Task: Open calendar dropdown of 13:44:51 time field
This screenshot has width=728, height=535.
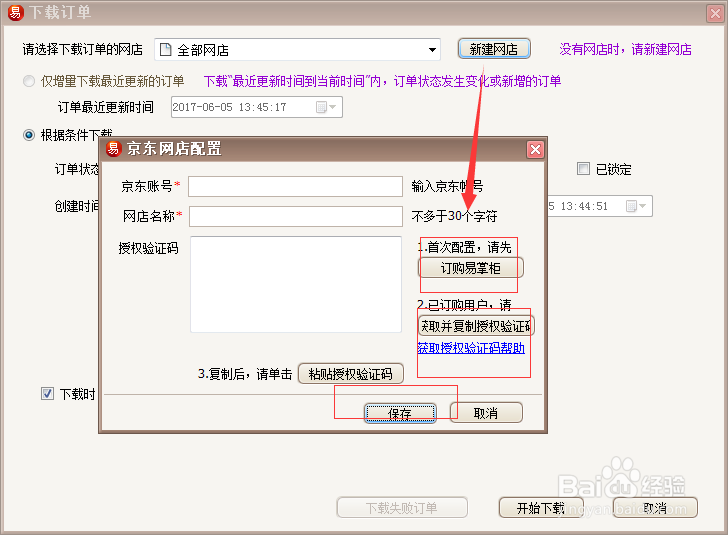Action: click(x=636, y=206)
